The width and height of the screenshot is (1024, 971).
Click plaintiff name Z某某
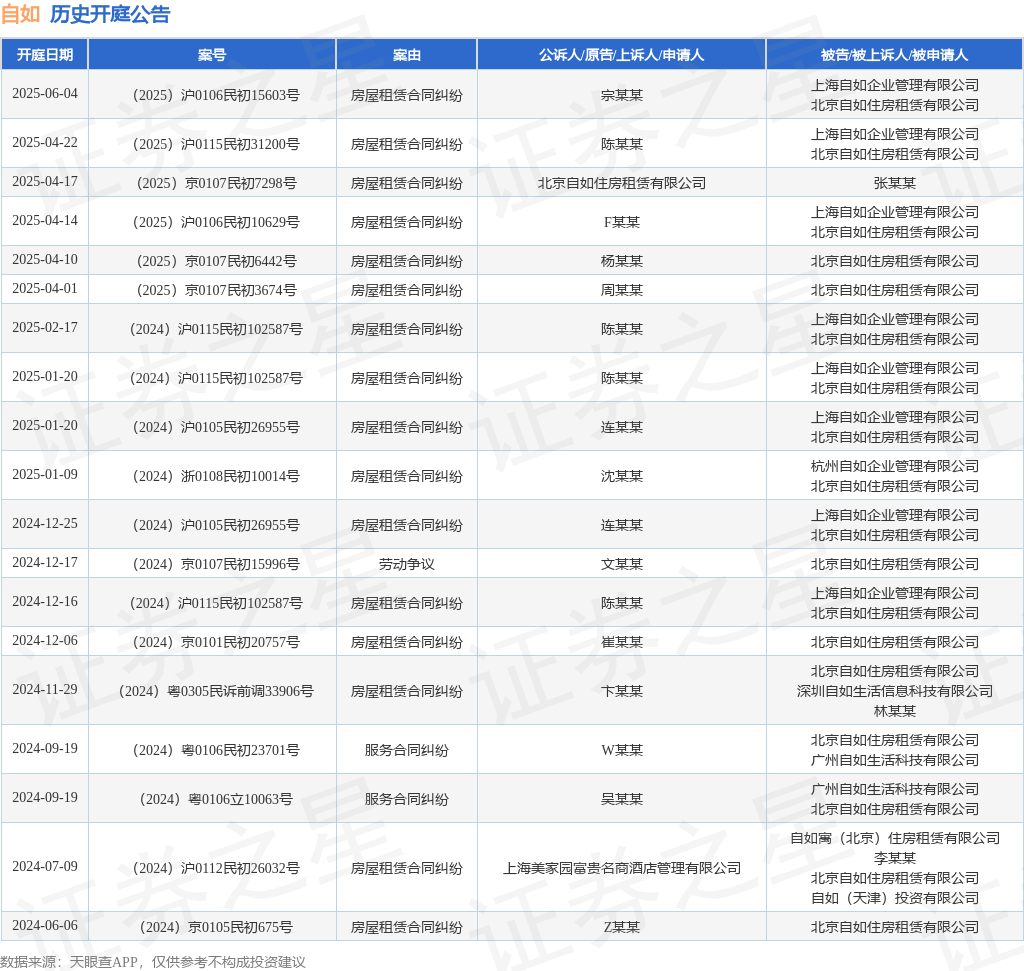tap(622, 927)
